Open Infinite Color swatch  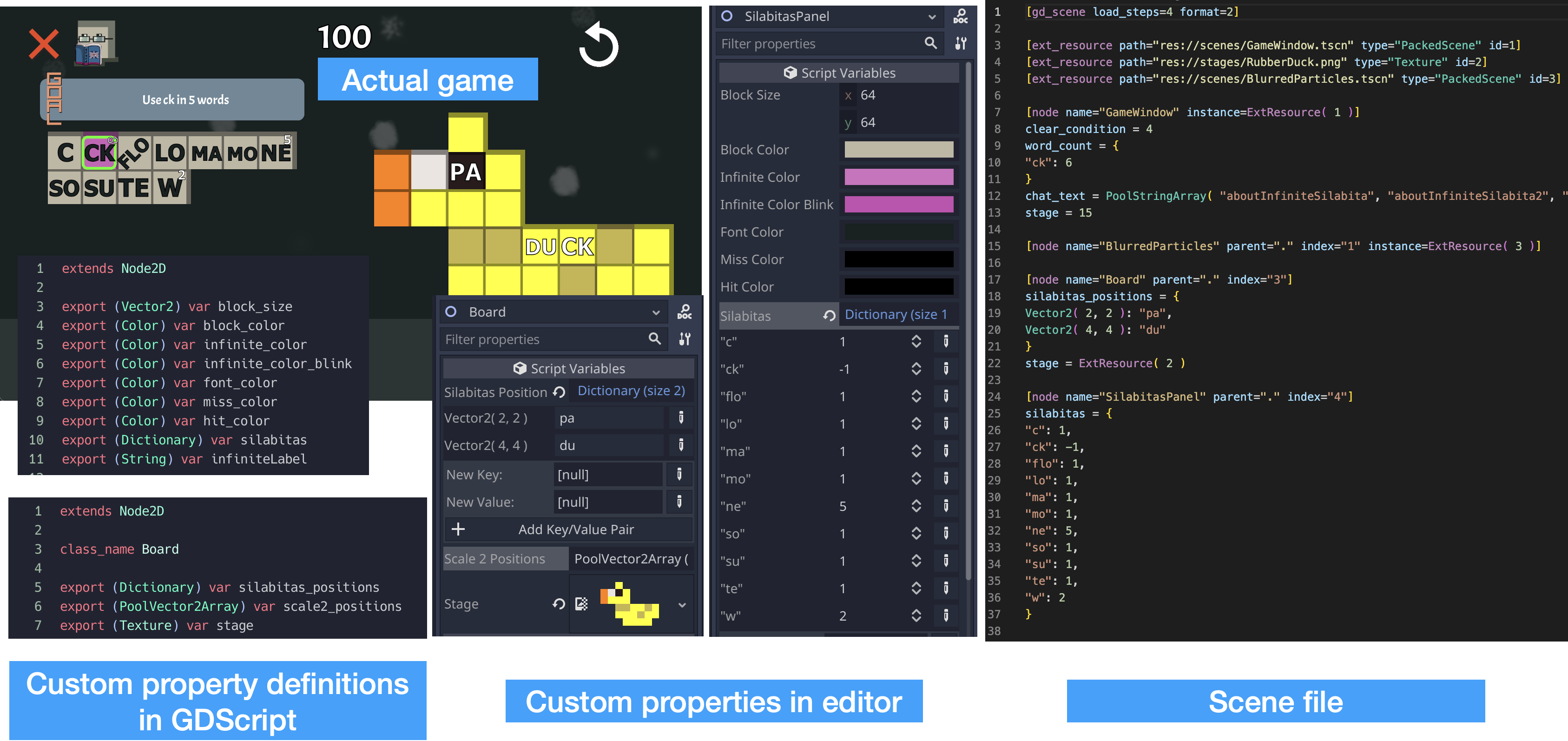pos(899,177)
